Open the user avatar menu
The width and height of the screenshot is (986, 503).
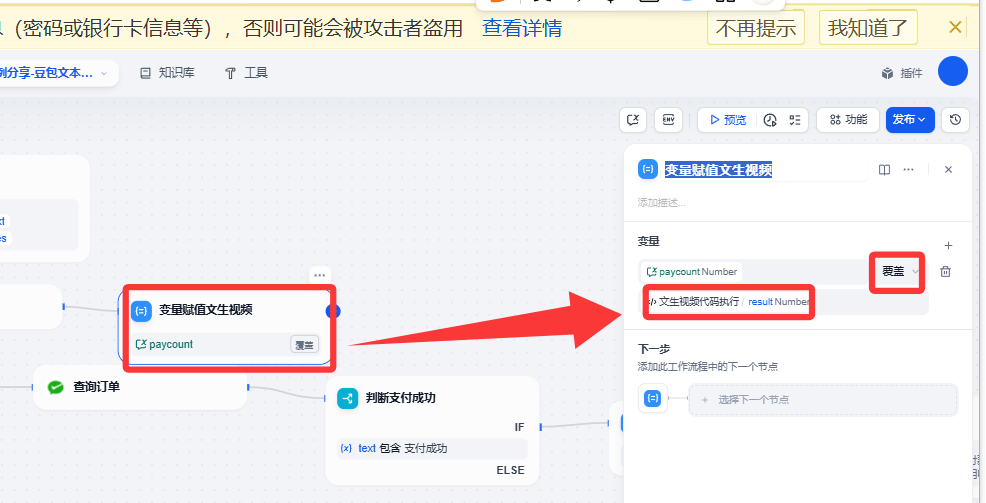(953, 71)
